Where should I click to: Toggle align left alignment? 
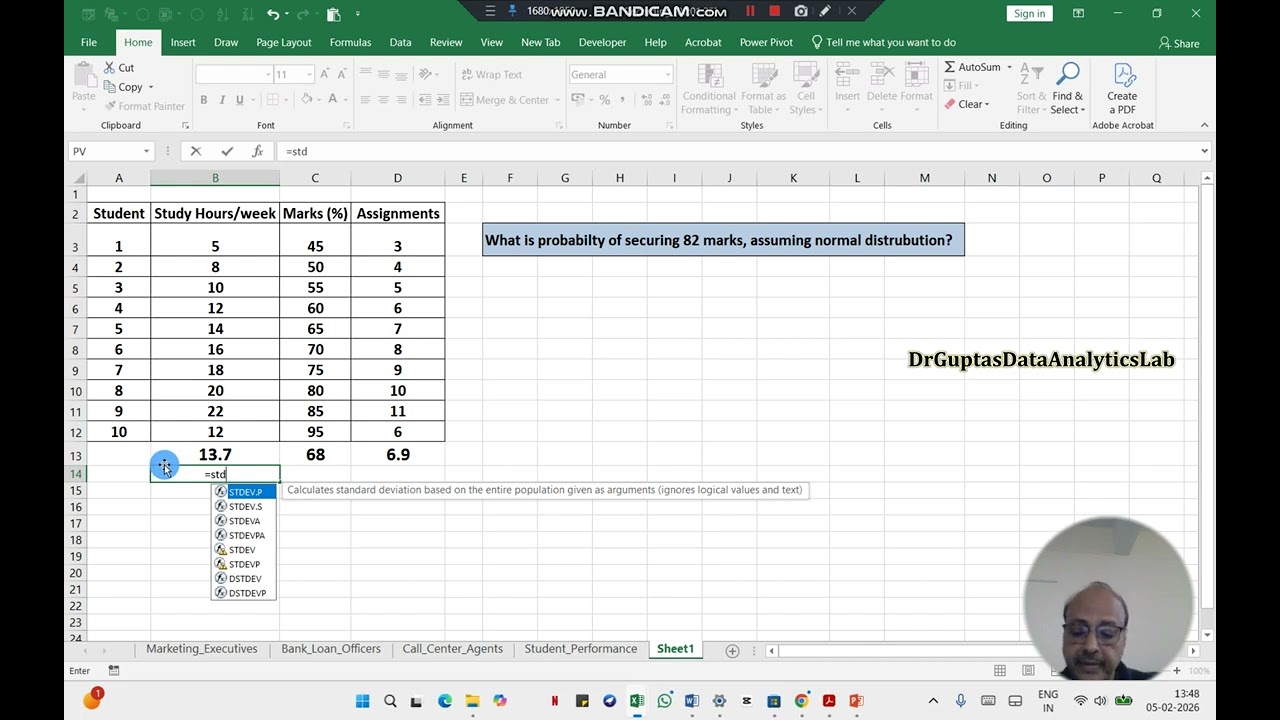(365, 100)
